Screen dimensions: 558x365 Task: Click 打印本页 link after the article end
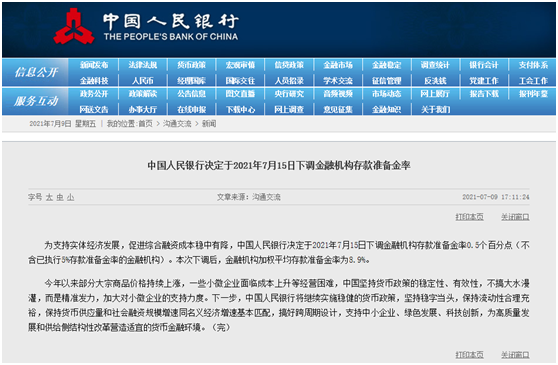[x=469, y=354]
